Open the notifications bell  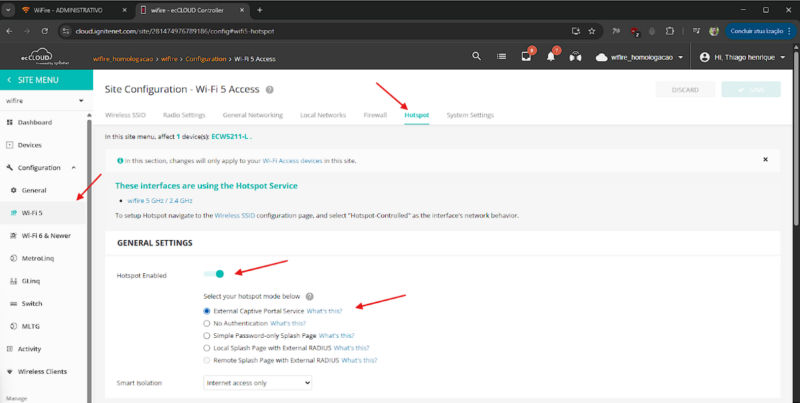(551, 56)
